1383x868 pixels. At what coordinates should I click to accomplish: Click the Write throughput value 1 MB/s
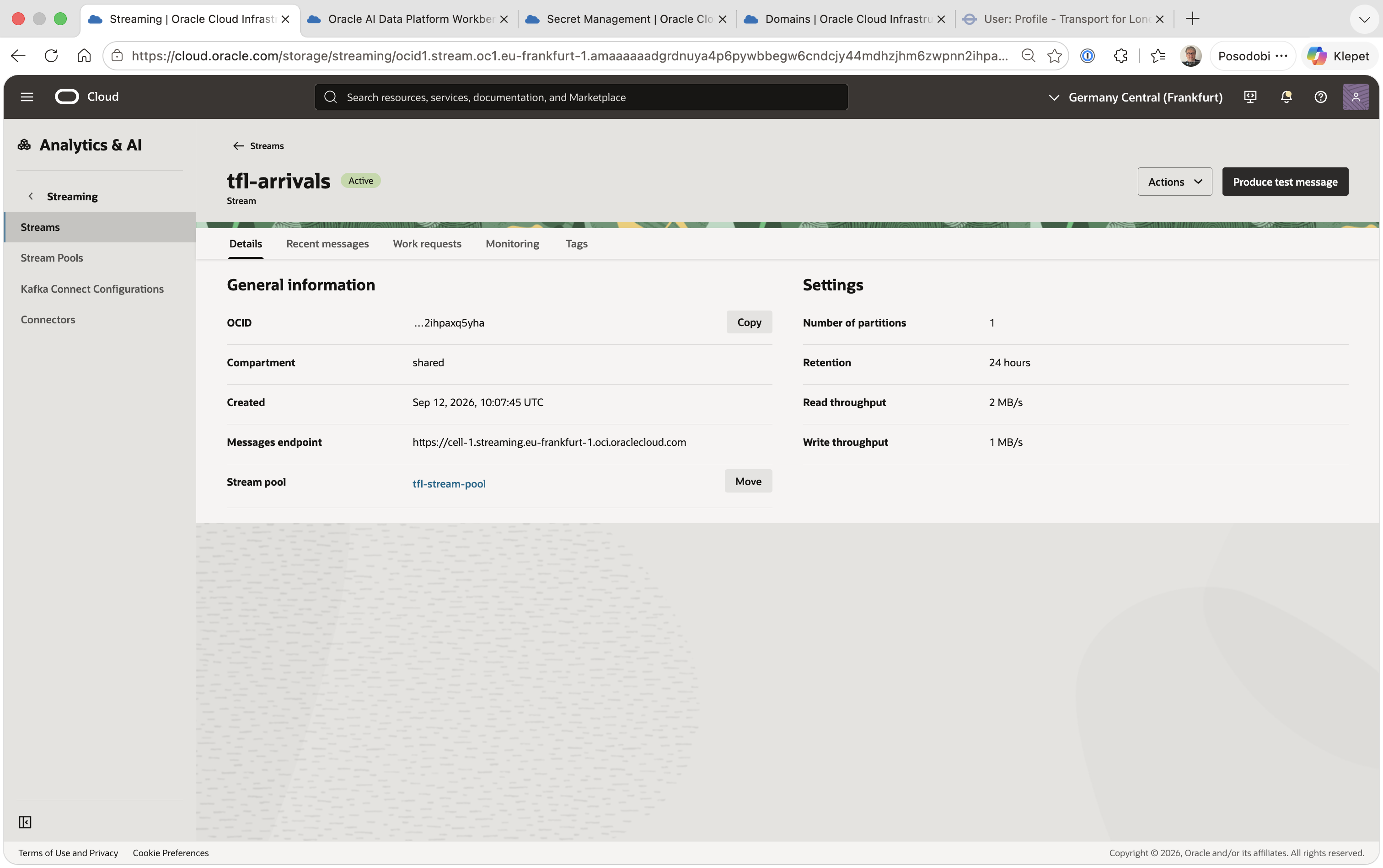click(x=1005, y=442)
